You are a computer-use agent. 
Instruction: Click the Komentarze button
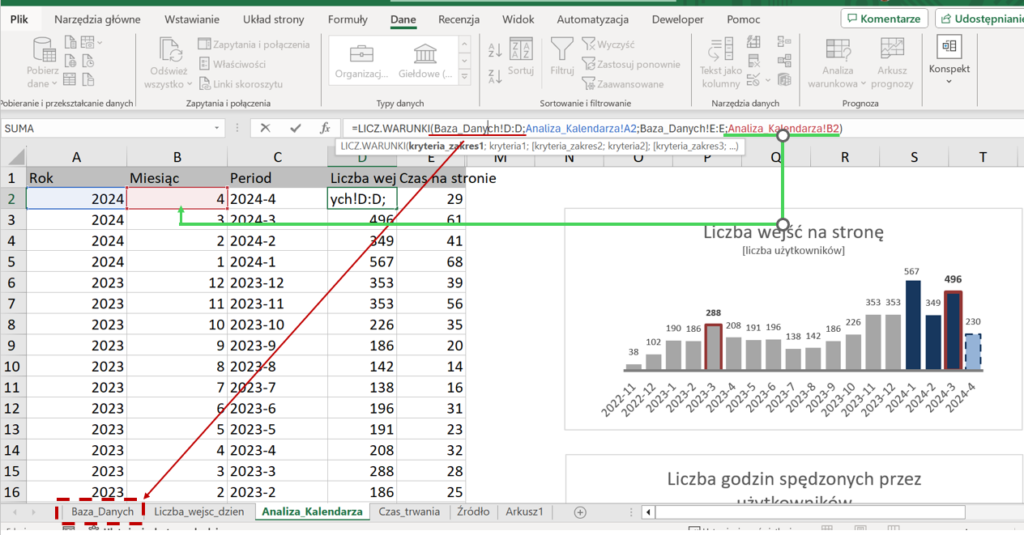coord(884,18)
